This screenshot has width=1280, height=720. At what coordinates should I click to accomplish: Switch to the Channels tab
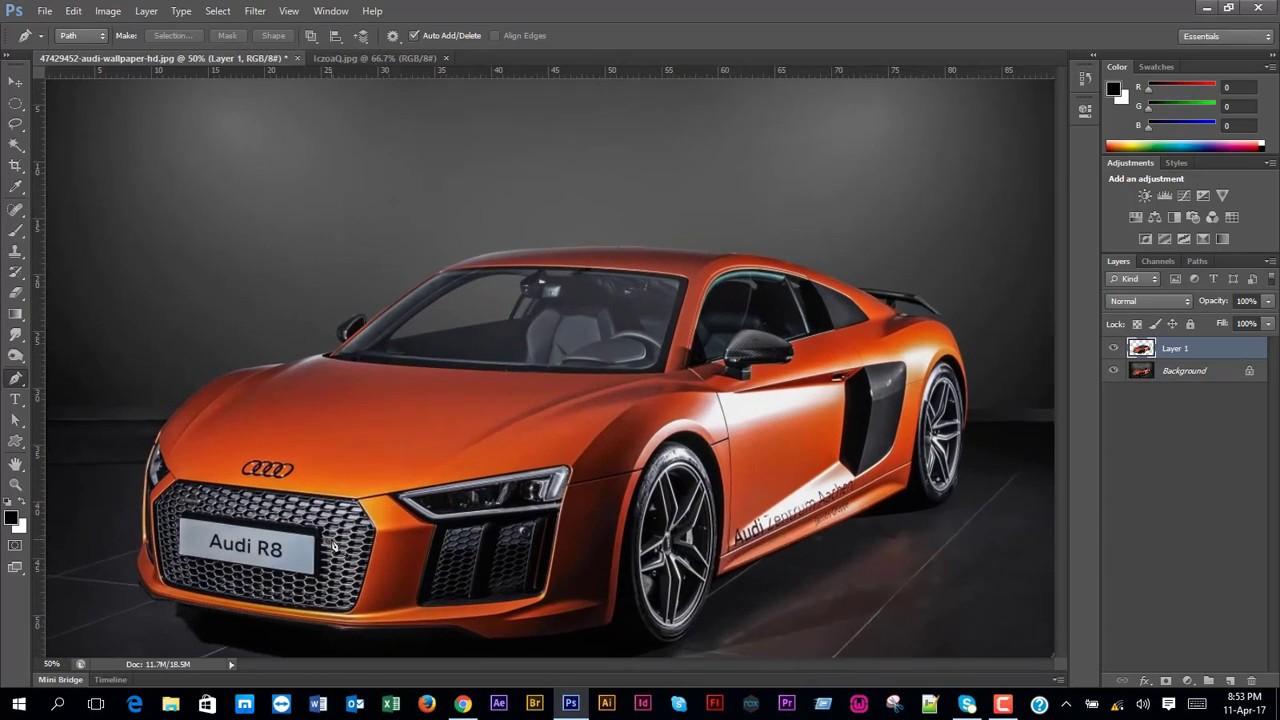[x=1157, y=261]
